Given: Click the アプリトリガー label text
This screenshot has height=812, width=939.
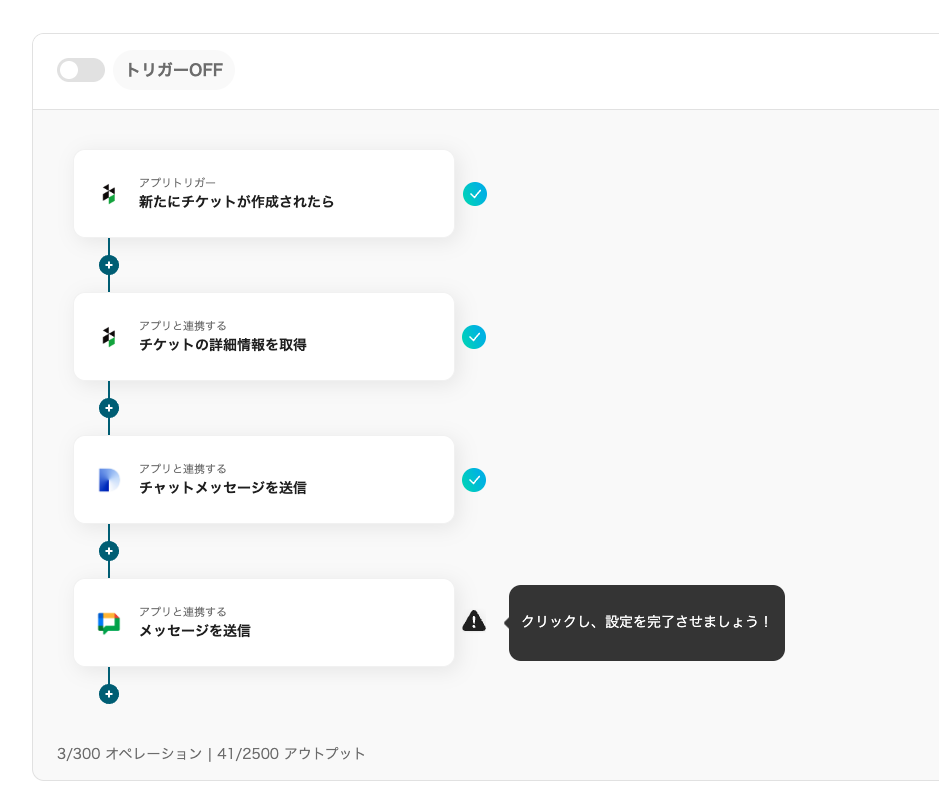Looking at the screenshot, I should point(177,183).
